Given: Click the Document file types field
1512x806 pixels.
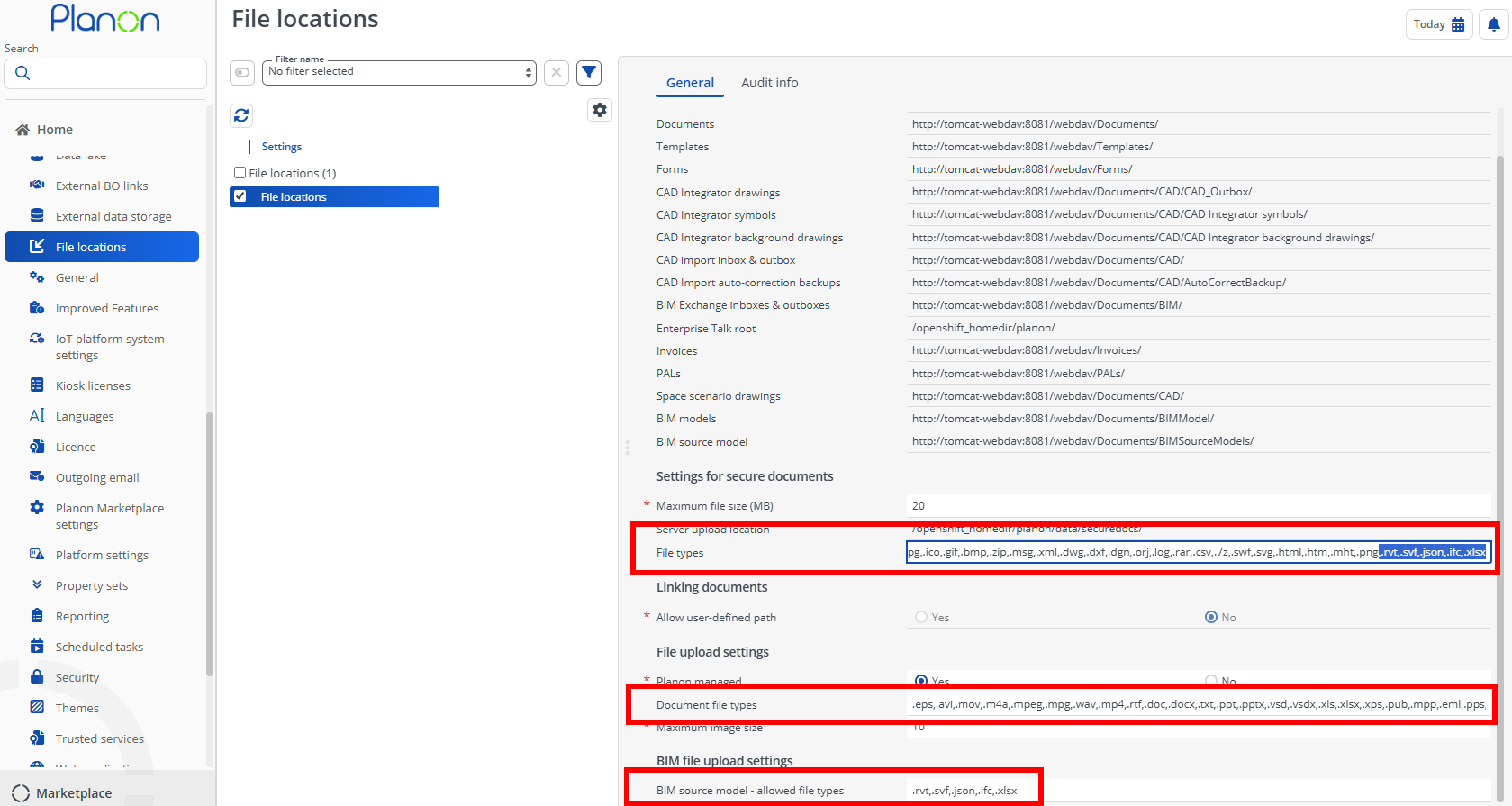Looking at the screenshot, I should (x=1199, y=704).
